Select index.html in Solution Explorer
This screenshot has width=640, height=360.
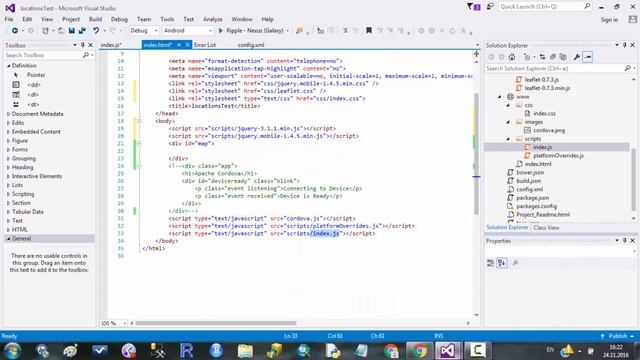click(x=538, y=164)
